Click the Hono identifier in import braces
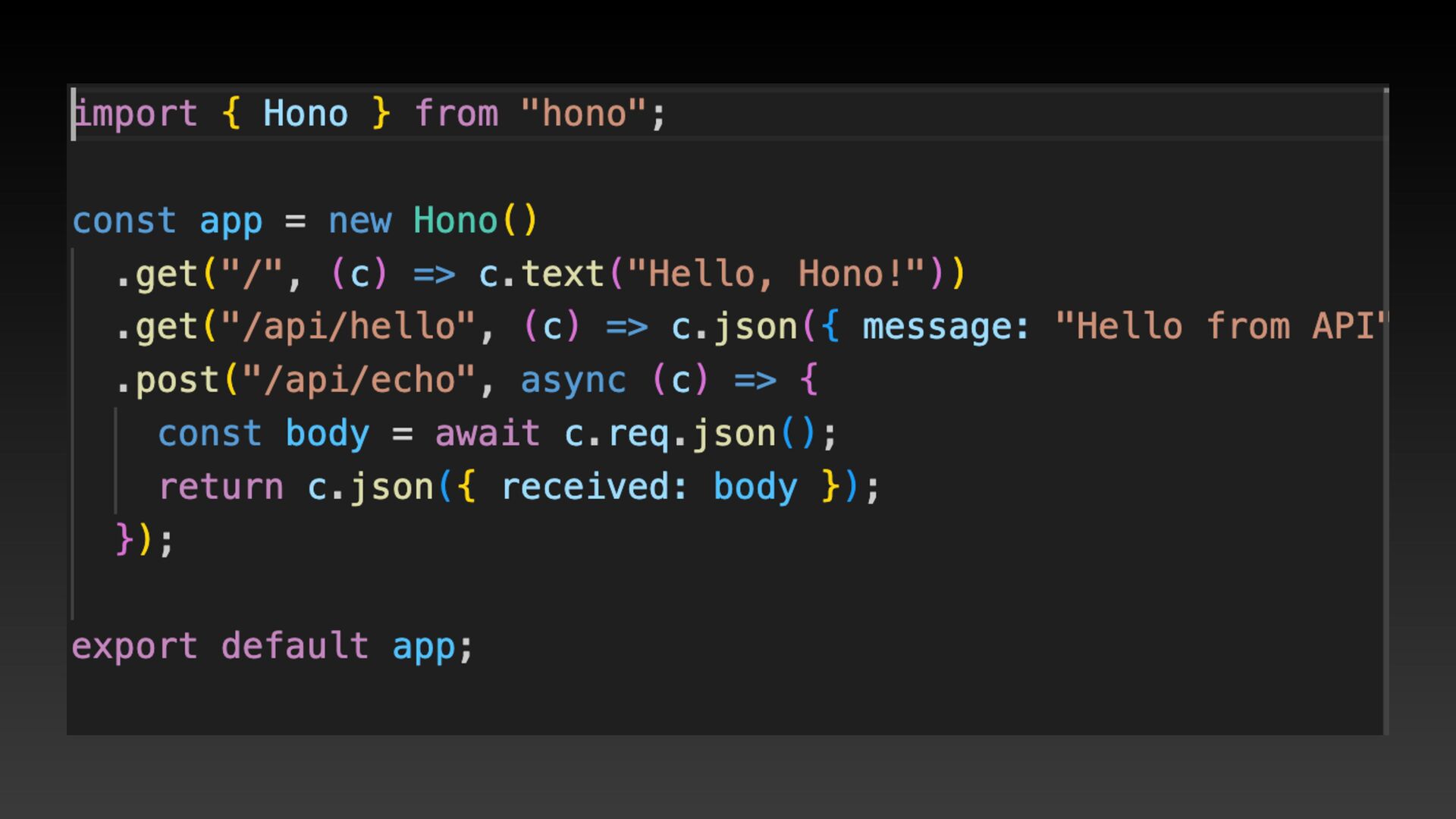Screen dimensions: 1456x819 pos(305,115)
